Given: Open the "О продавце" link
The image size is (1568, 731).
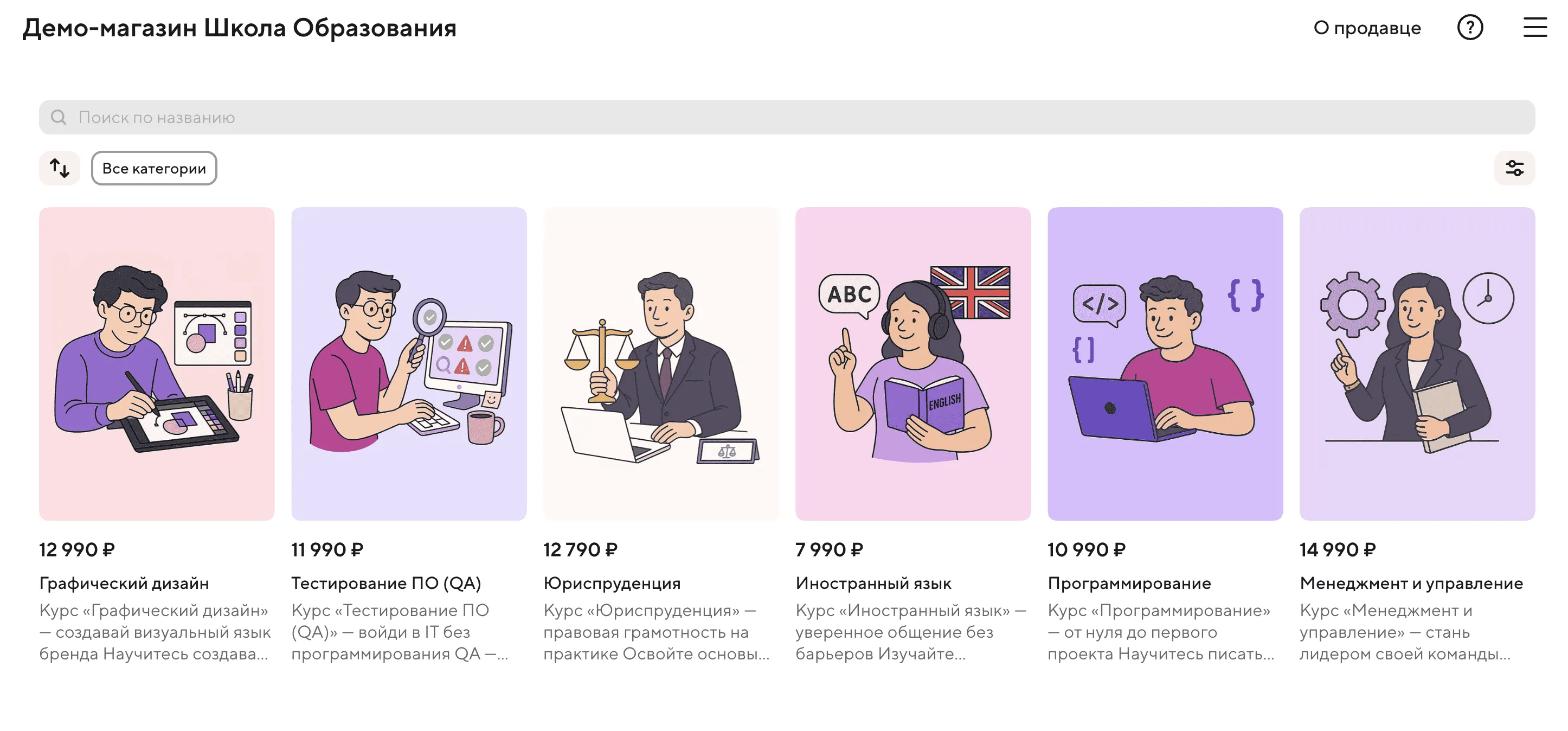Looking at the screenshot, I should (1367, 28).
